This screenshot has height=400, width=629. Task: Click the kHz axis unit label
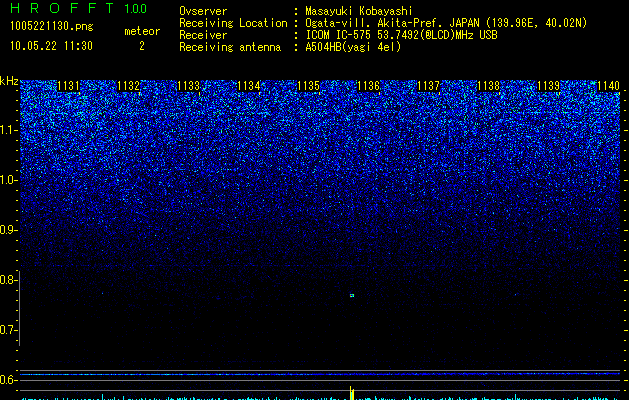point(9,81)
